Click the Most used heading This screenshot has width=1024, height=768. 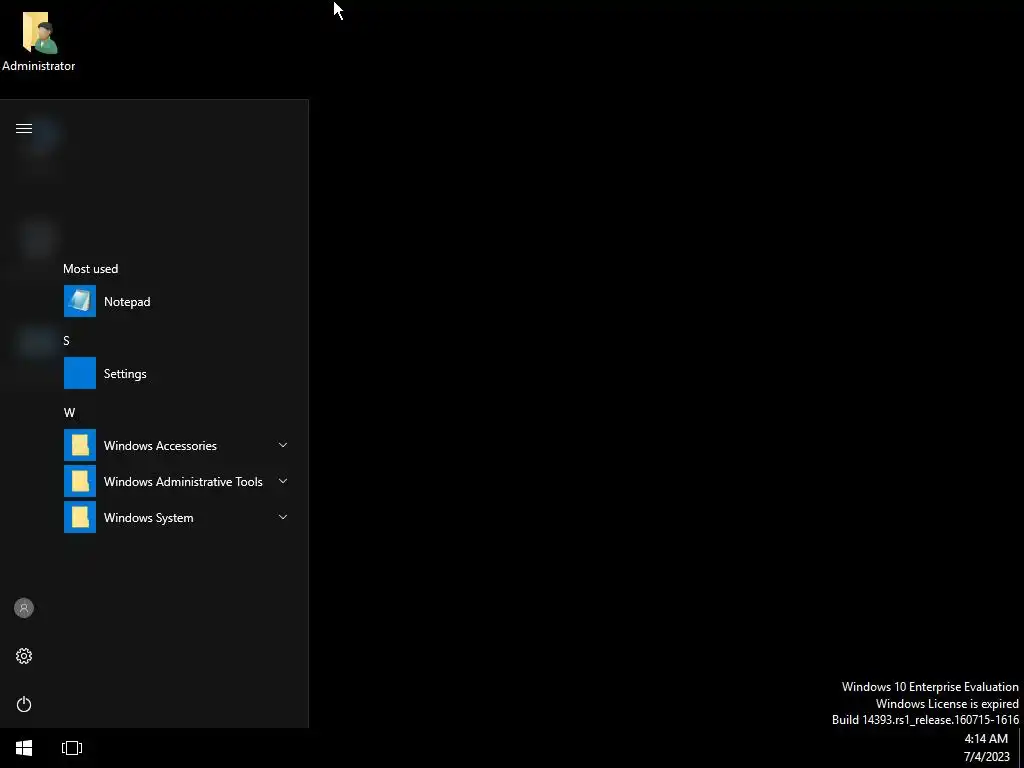[91, 268]
